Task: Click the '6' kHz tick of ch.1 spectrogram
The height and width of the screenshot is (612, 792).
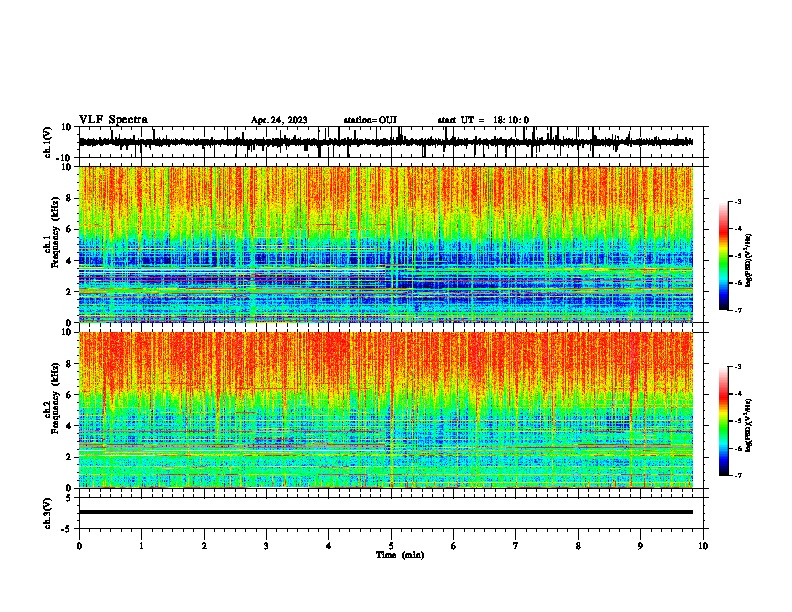Action: (69, 230)
